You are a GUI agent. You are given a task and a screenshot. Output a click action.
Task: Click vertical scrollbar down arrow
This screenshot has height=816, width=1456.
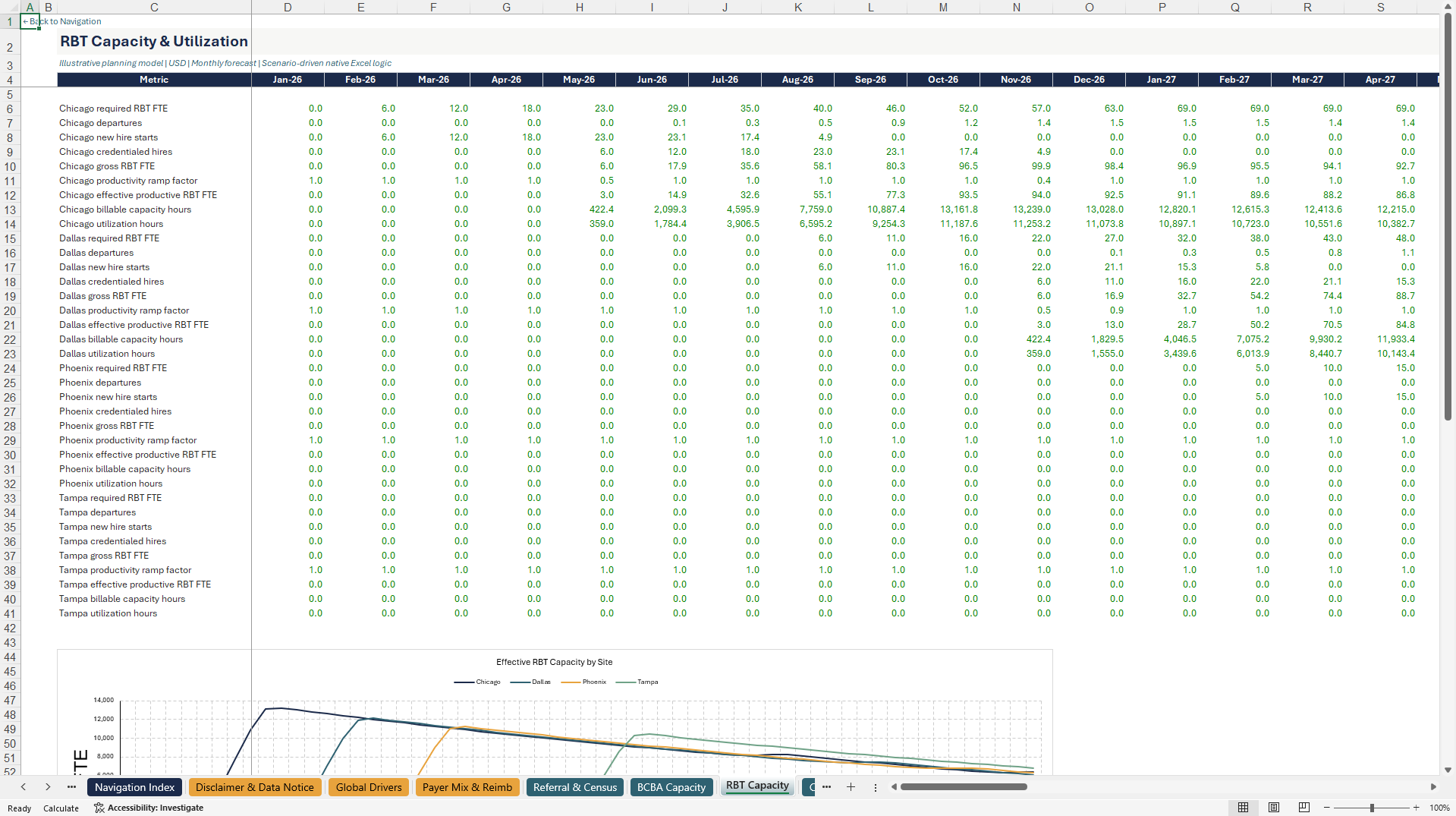coord(1448,770)
